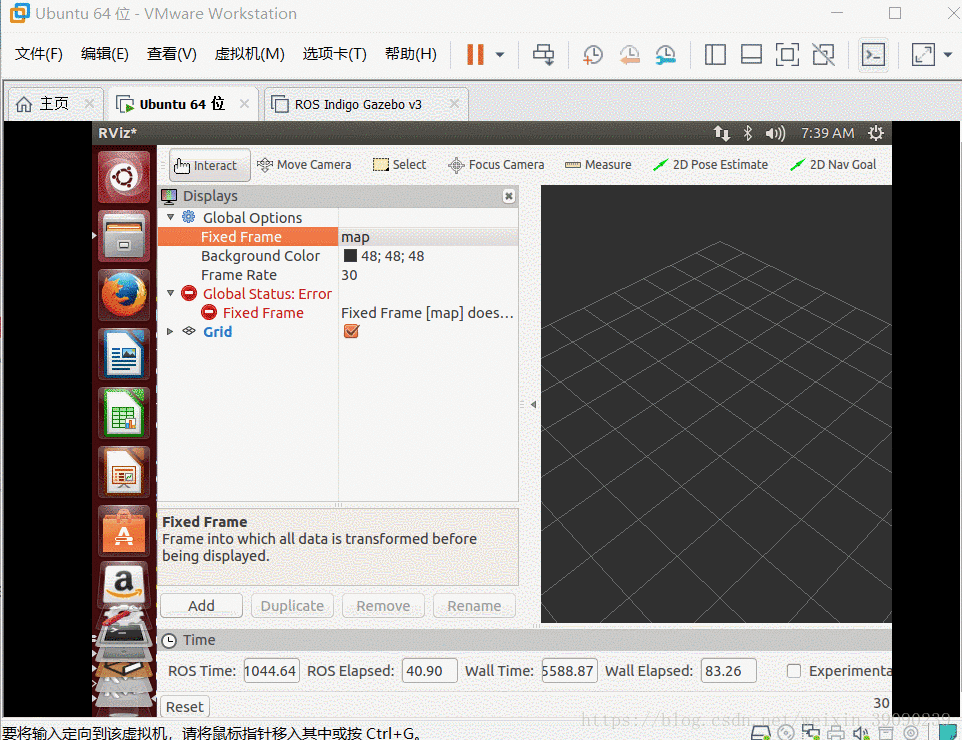Select the Interact tool in RViz
This screenshot has width=962, height=740.
coord(208,165)
